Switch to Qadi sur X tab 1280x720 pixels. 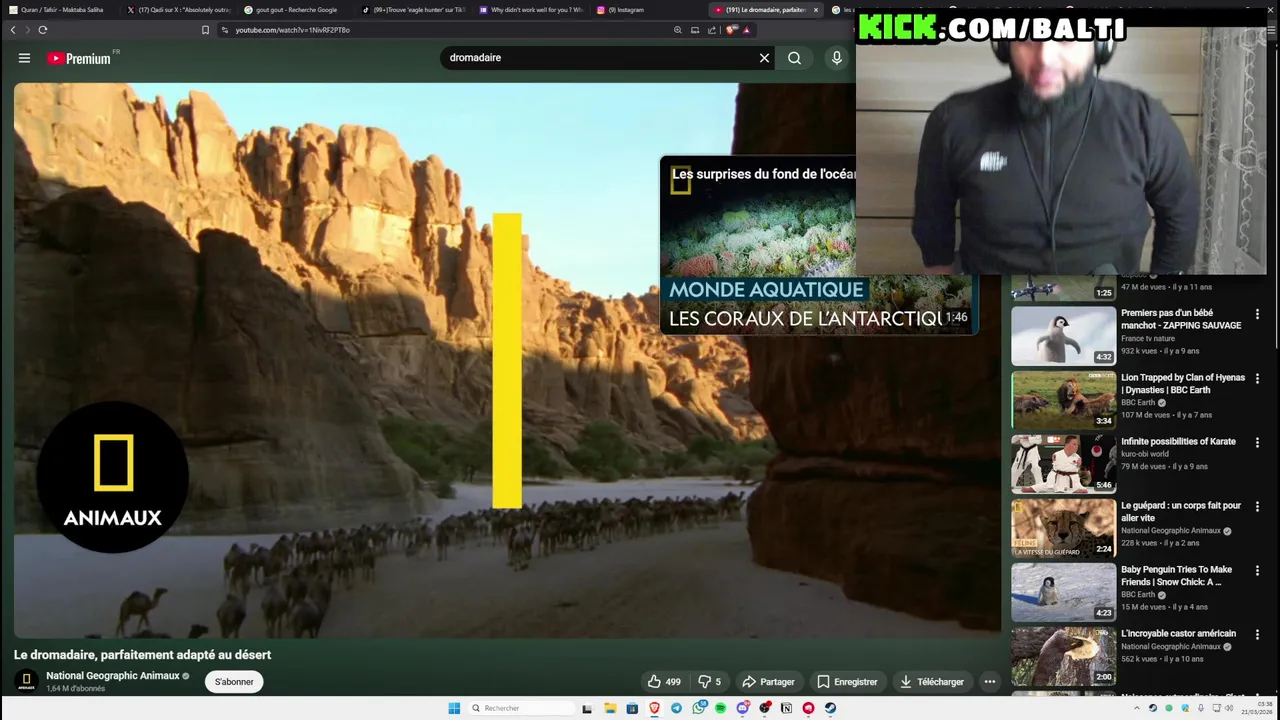[177, 10]
